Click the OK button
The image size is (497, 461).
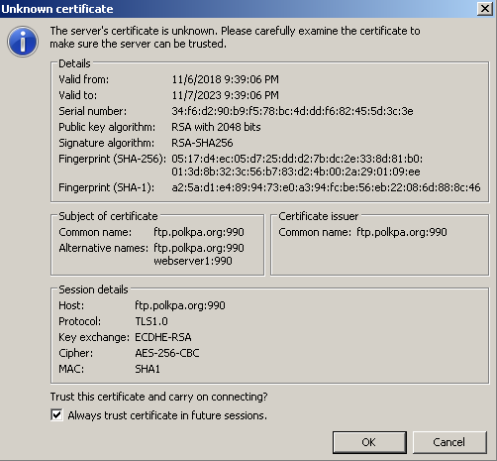coord(369,442)
